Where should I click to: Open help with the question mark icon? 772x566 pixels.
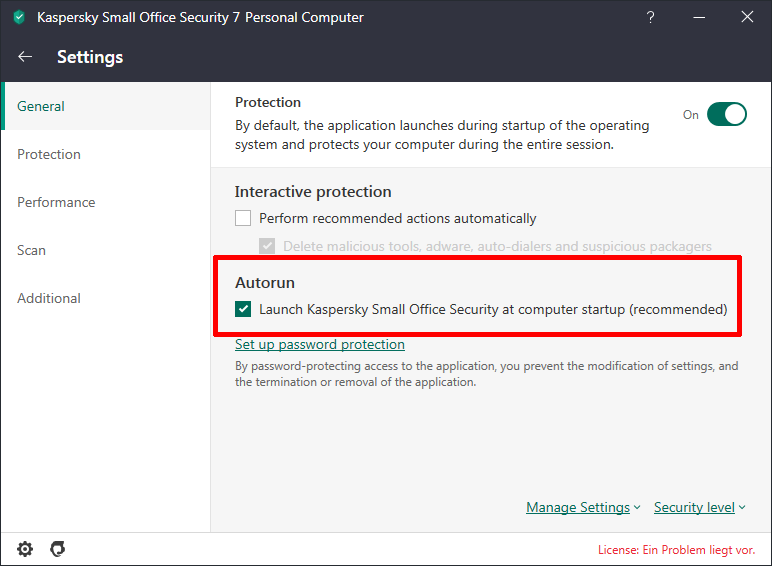coord(651,17)
